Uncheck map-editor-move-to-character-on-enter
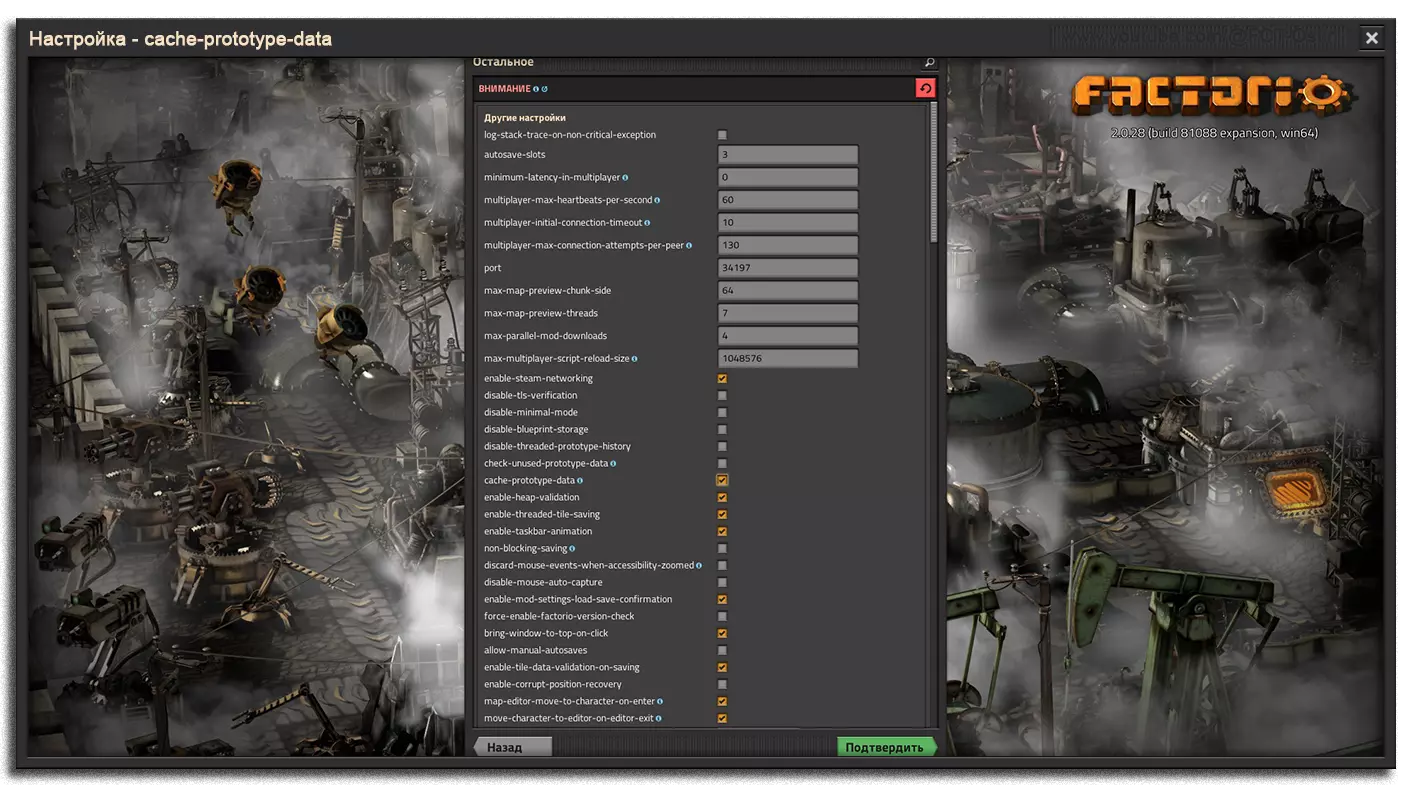Image resolution: width=1412 pixels, height=786 pixels. pyautogui.click(x=722, y=702)
